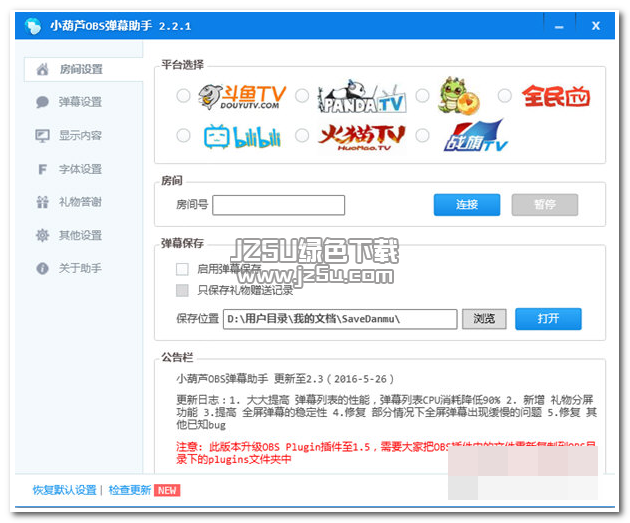The image size is (630, 523).
Task: Click the gear icon beside 其他设置
Action: [42, 235]
